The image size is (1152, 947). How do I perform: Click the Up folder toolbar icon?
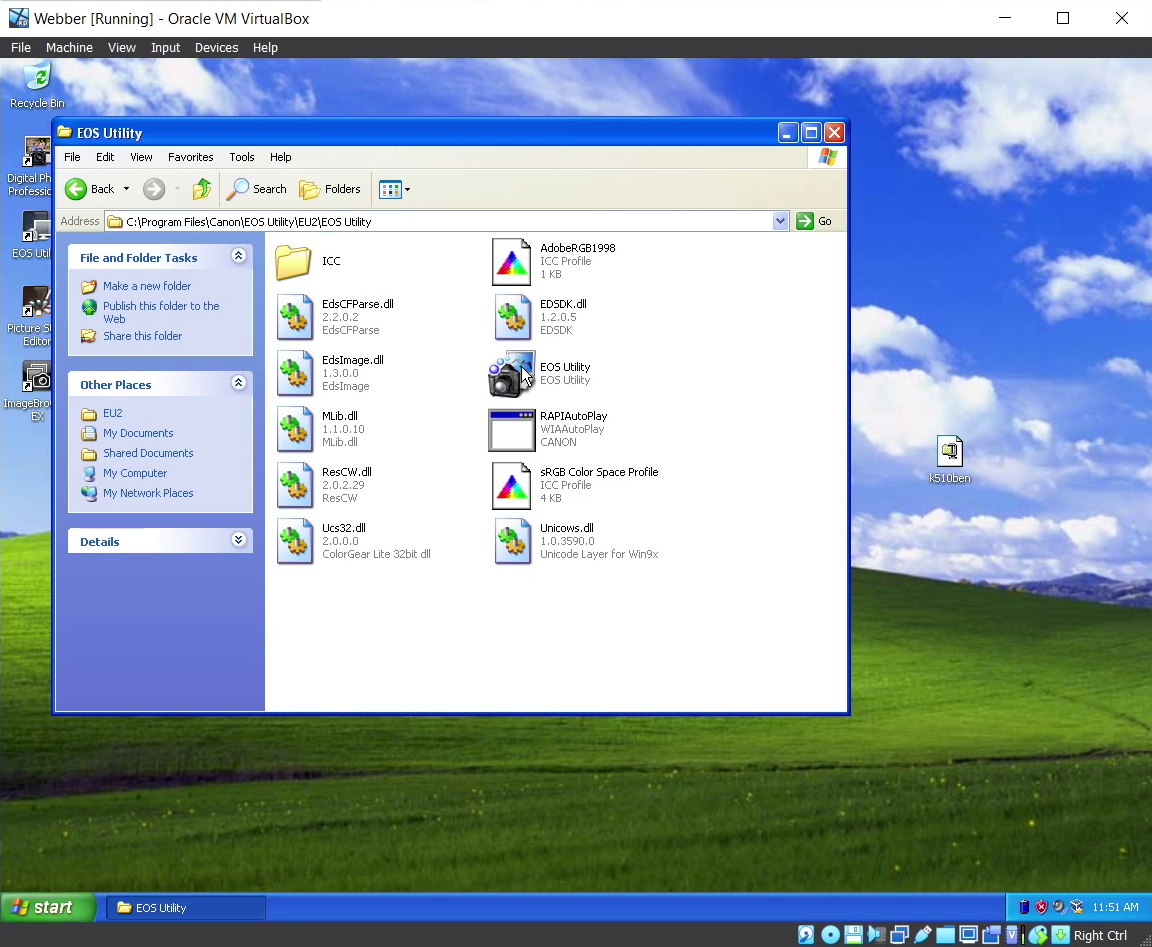point(202,189)
